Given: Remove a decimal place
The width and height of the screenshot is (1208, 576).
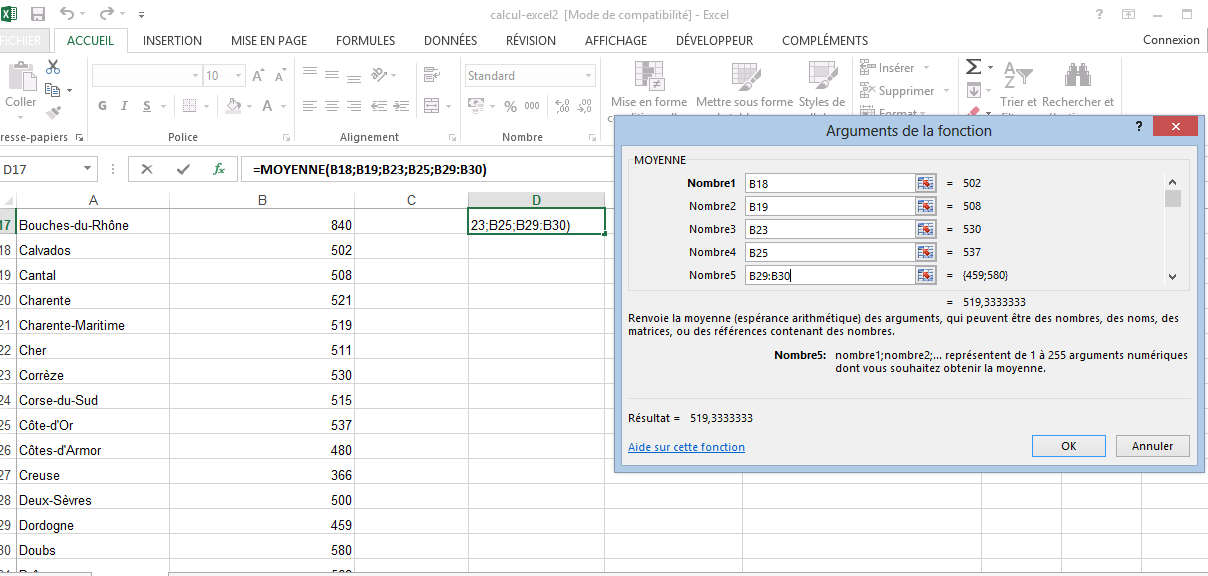Looking at the screenshot, I should (585, 106).
